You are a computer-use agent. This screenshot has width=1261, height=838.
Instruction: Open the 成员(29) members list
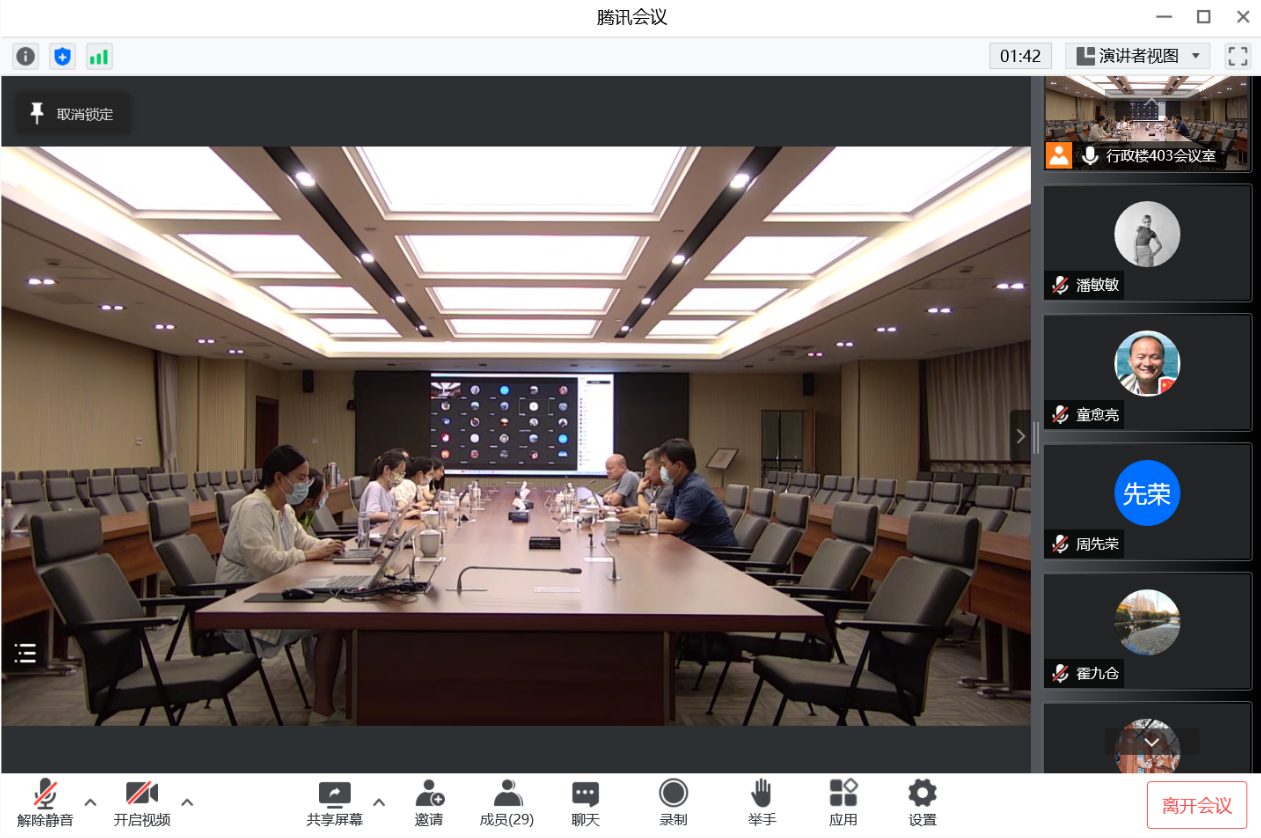tap(507, 804)
